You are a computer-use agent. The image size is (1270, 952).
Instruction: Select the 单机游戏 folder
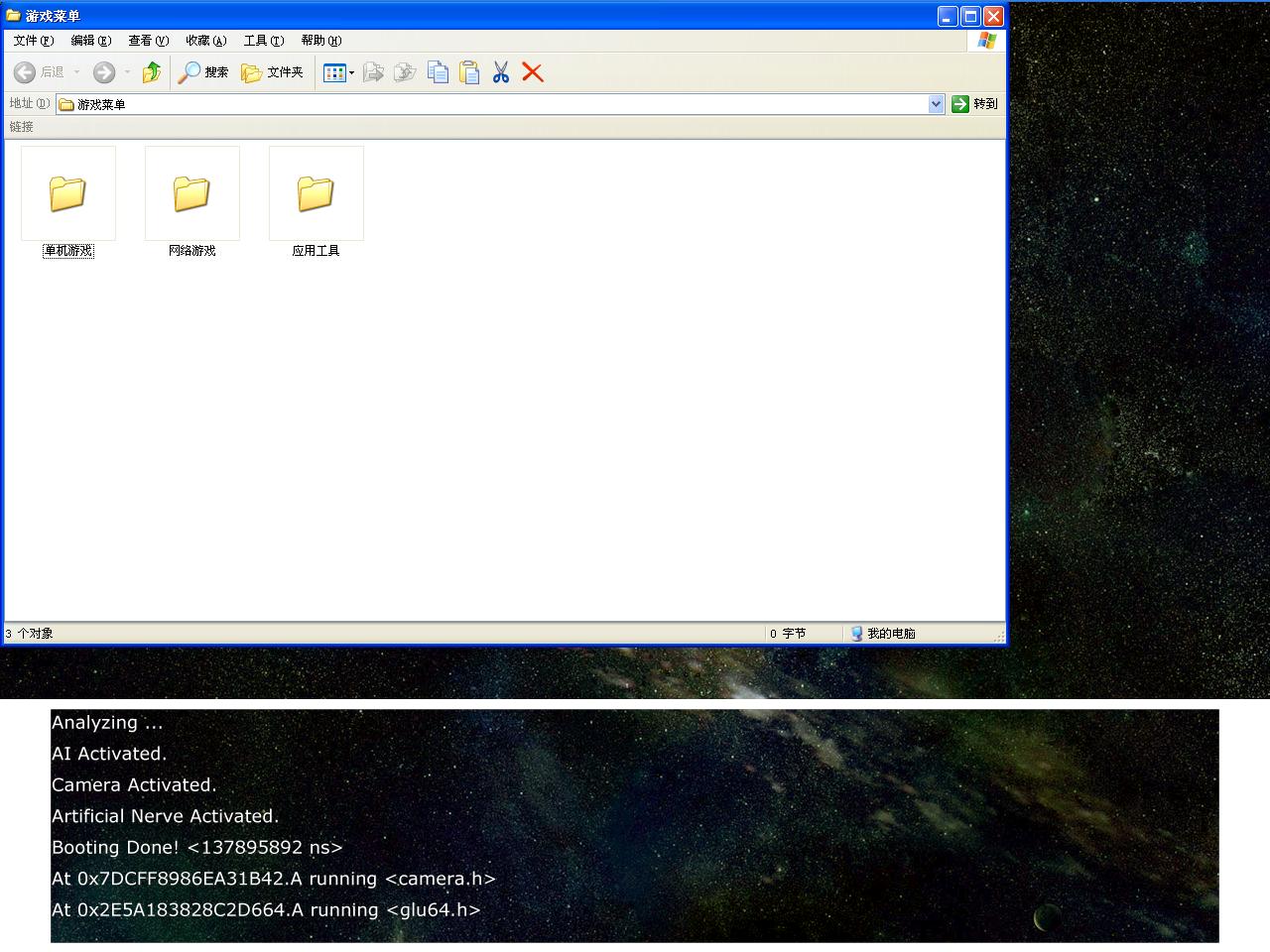[x=68, y=202]
